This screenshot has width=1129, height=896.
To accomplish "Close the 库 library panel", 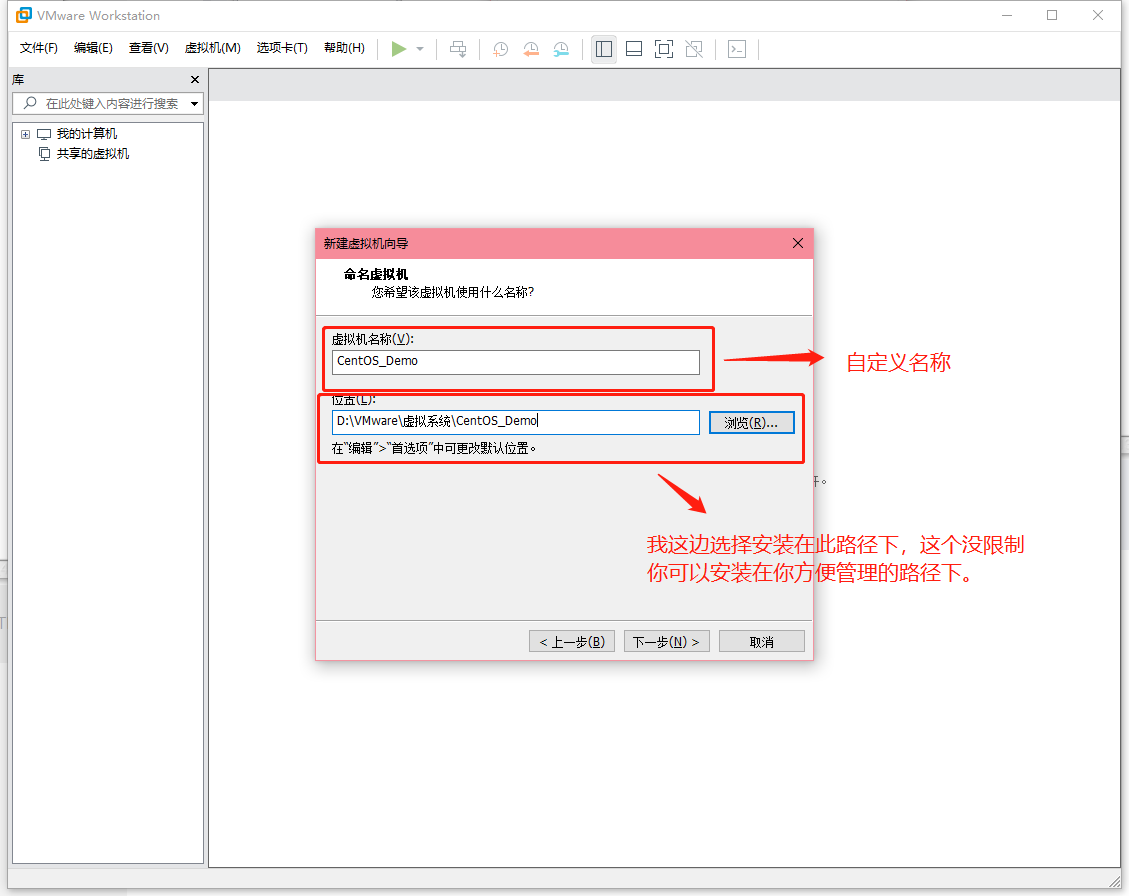I will [x=194, y=79].
